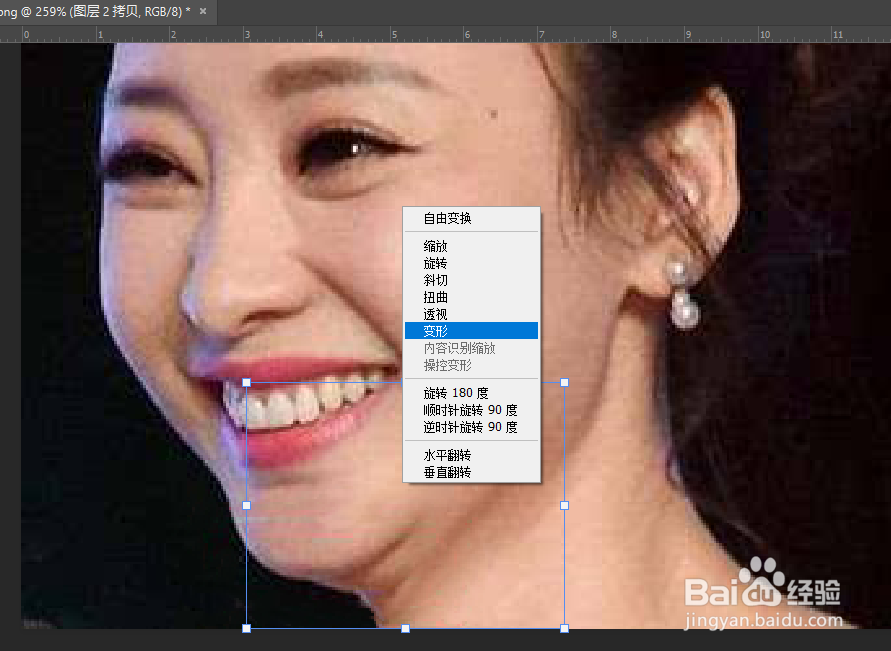Click the horizontal ruler at mark 5
891x651 pixels.
pyautogui.click(x=392, y=35)
